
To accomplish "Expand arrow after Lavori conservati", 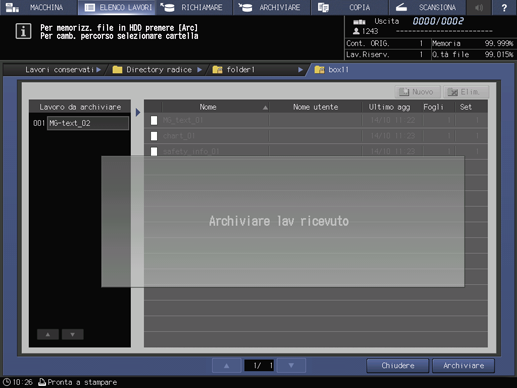I will (99, 70).
